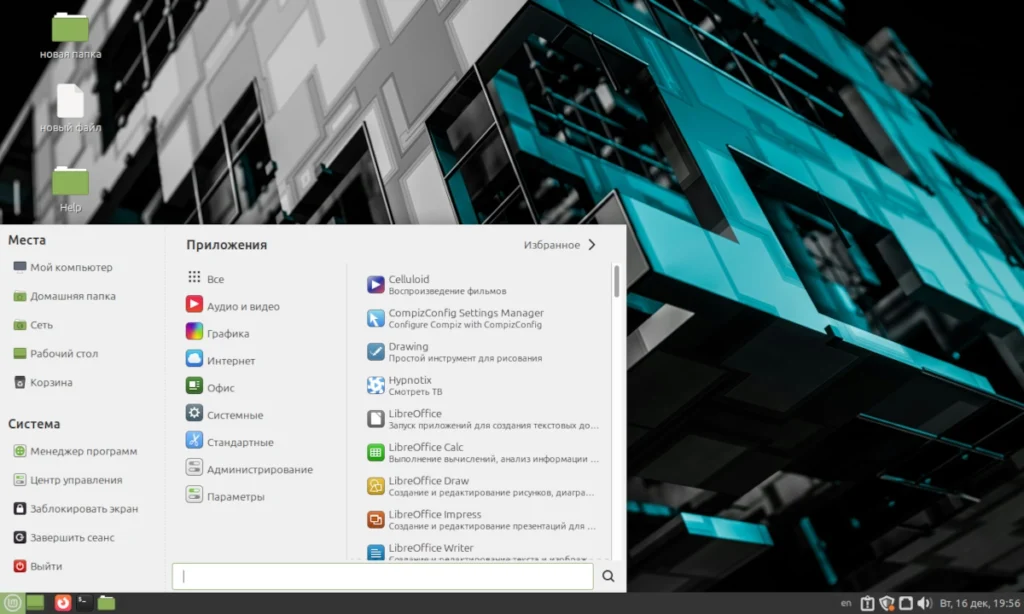Viewport: 1024px width, 614px height.
Task: Click Завершить сеанс
Action: click(x=63, y=537)
